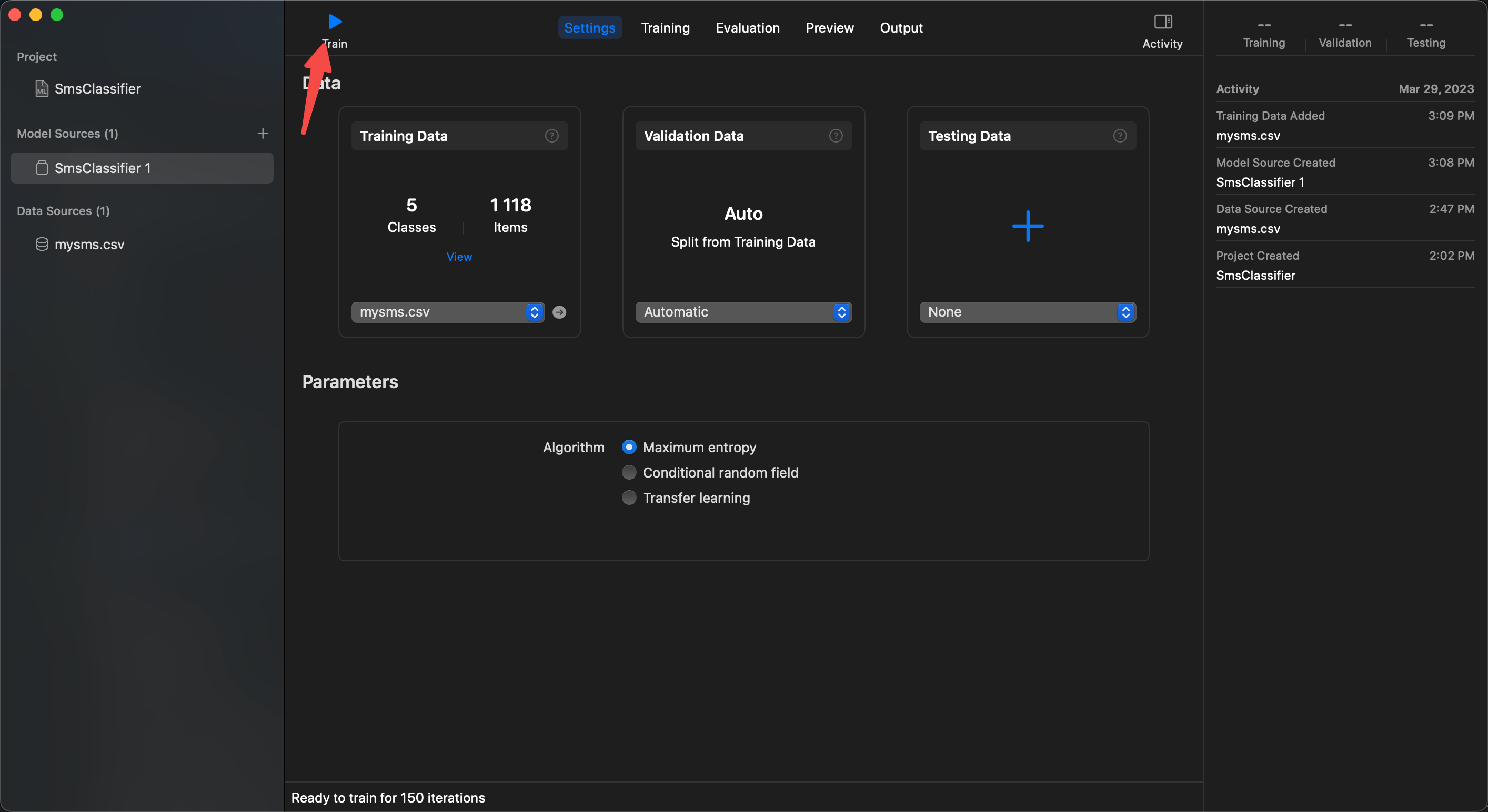1488x812 pixels.
Task: Choose the Conditional random field algorithm
Action: click(x=629, y=472)
